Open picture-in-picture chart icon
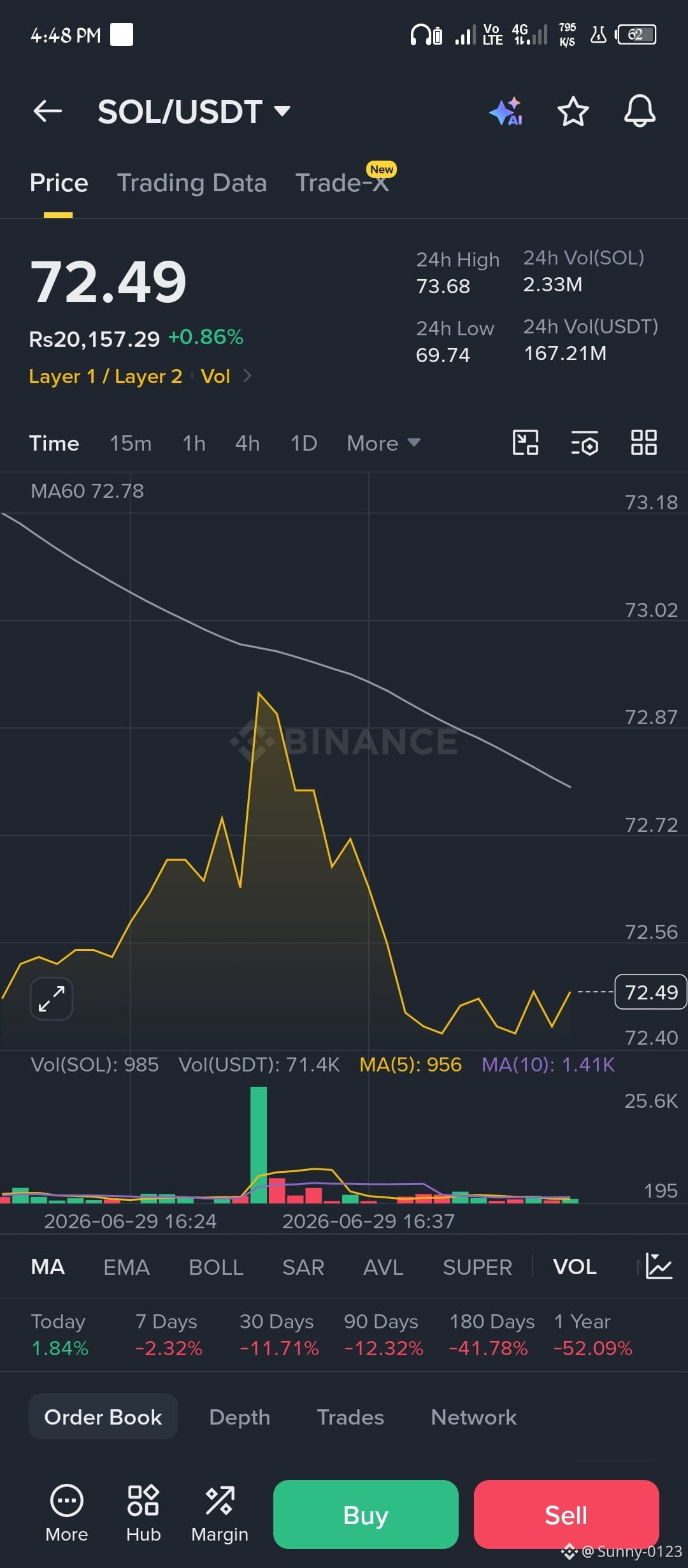The height and width of the screenshot is (1568, 688). (526, 442)
